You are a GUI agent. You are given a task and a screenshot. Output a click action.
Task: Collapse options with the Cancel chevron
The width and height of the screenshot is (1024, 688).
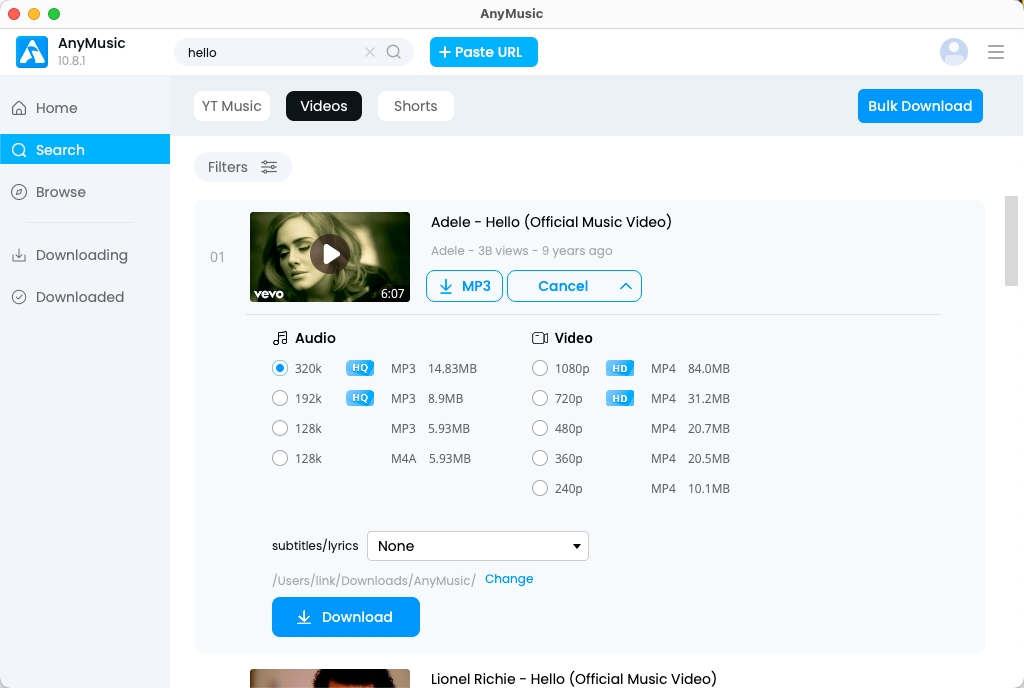[x=626, y=286]
